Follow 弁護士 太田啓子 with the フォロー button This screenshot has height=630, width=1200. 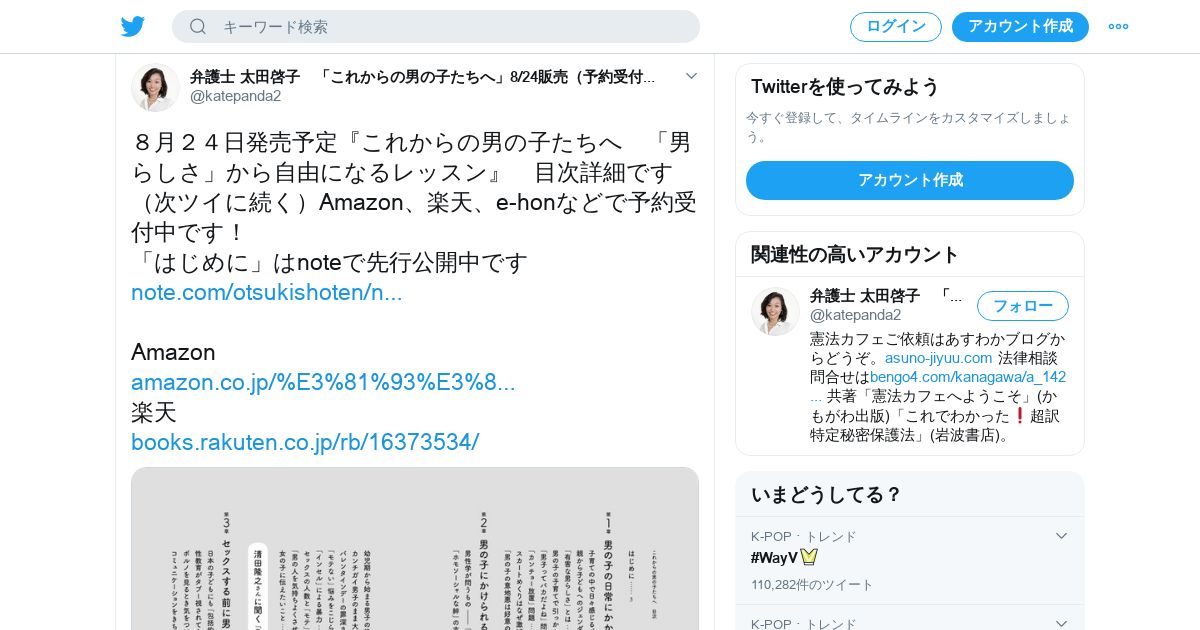[x=1023, y=306]
